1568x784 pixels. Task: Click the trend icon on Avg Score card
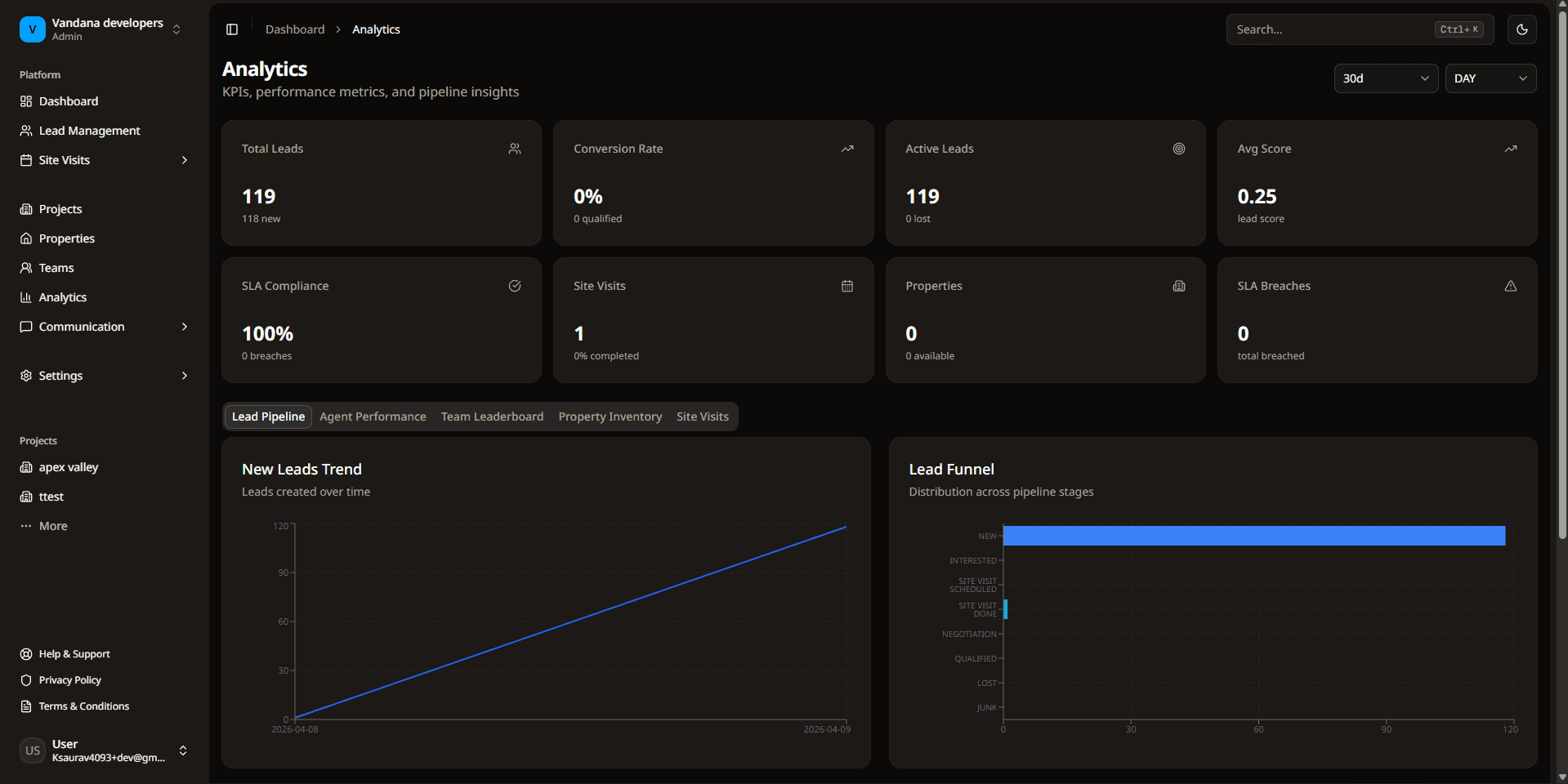[x=1510, y=149]
